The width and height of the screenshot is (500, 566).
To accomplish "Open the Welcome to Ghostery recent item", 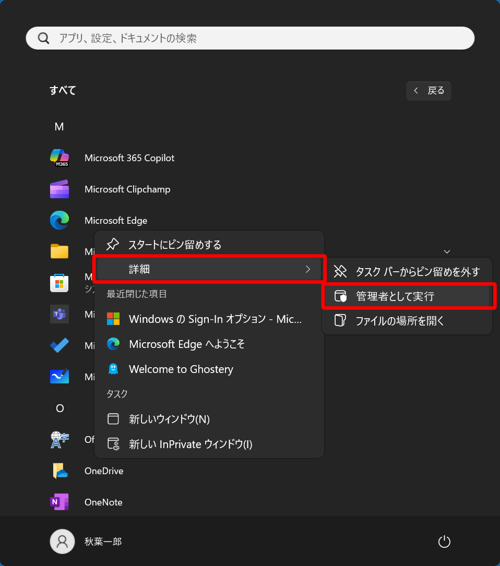I will [209, 369].
